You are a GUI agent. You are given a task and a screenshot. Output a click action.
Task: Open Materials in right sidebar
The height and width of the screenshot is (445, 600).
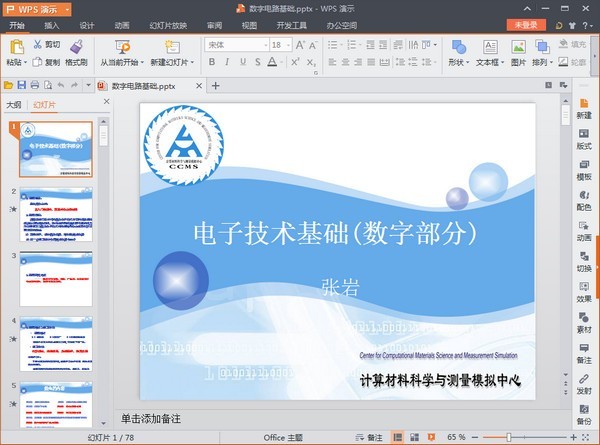click(584, 323)
